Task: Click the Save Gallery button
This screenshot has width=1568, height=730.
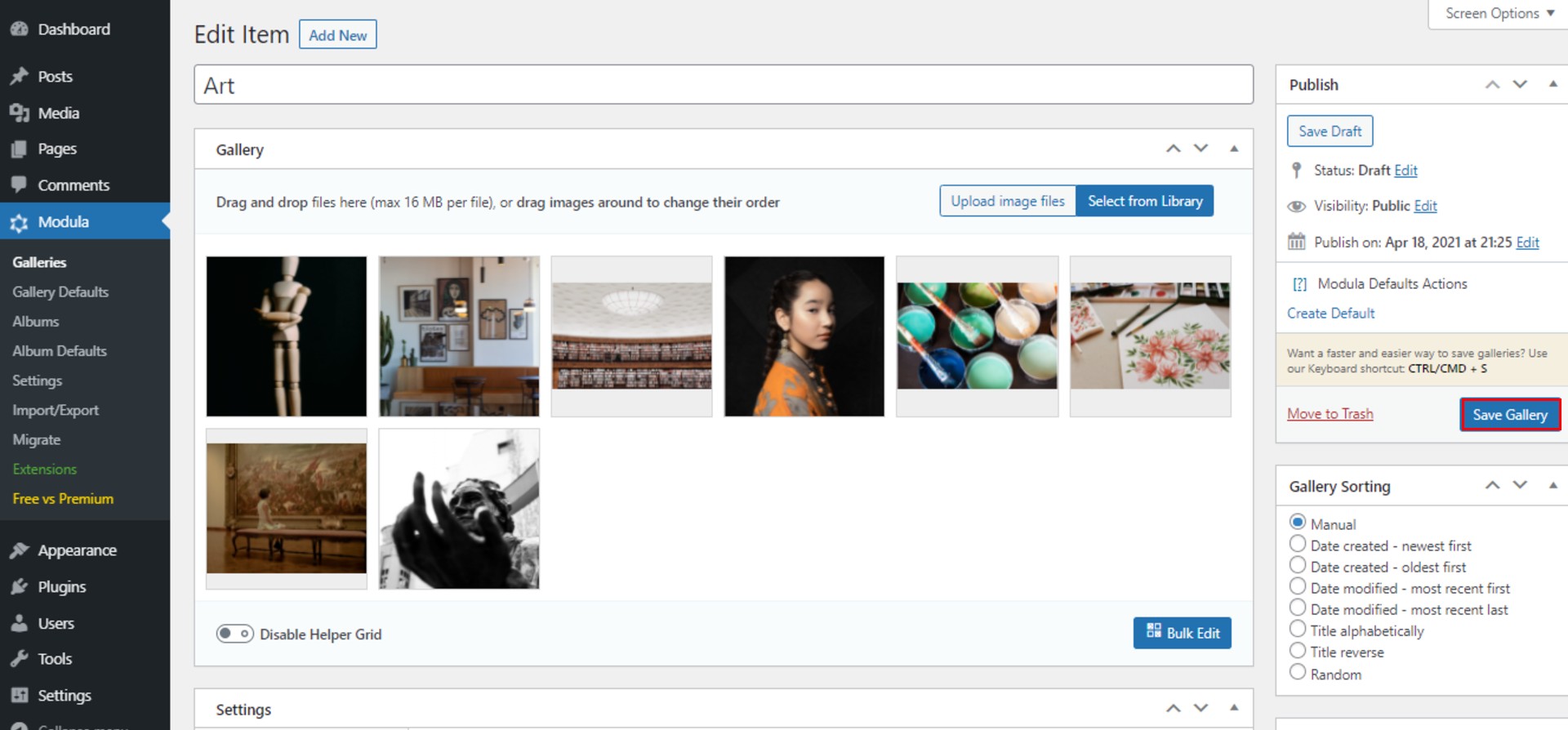Action: [x=1509, y=415]
